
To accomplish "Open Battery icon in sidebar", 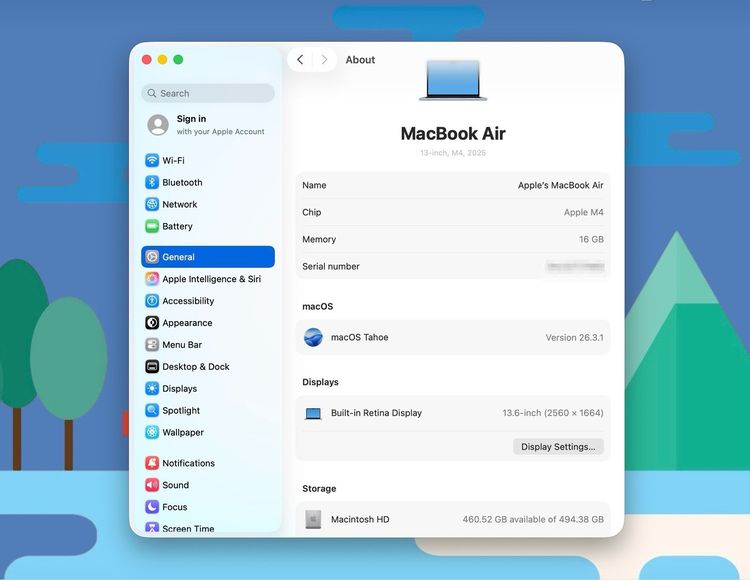I will coord(152,226).
